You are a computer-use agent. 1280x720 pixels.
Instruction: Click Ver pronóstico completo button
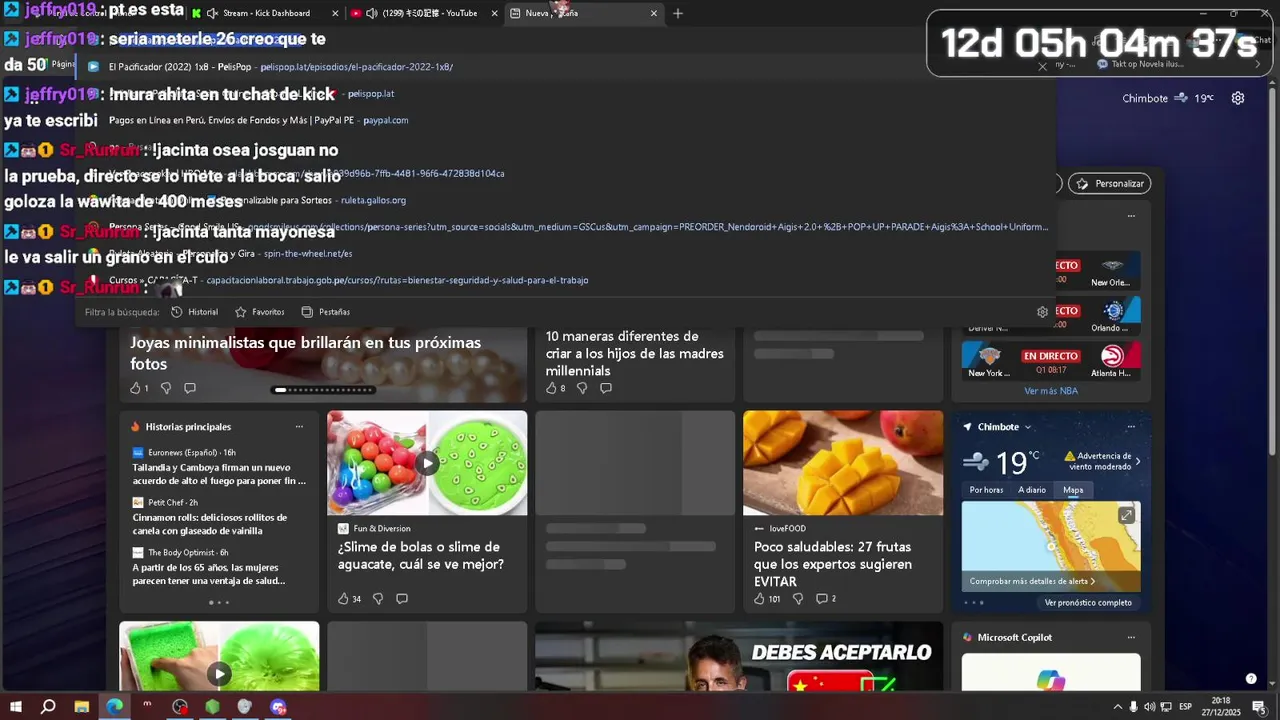pos(1088,603)
